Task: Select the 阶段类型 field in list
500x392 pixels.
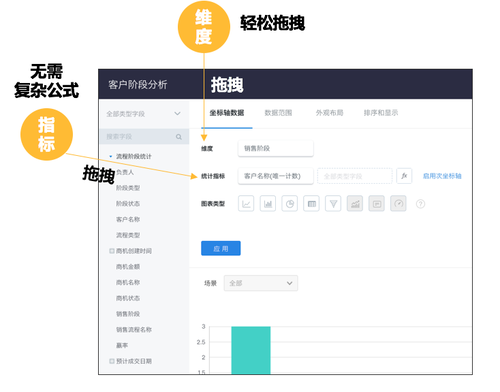Action: [128, 188]
